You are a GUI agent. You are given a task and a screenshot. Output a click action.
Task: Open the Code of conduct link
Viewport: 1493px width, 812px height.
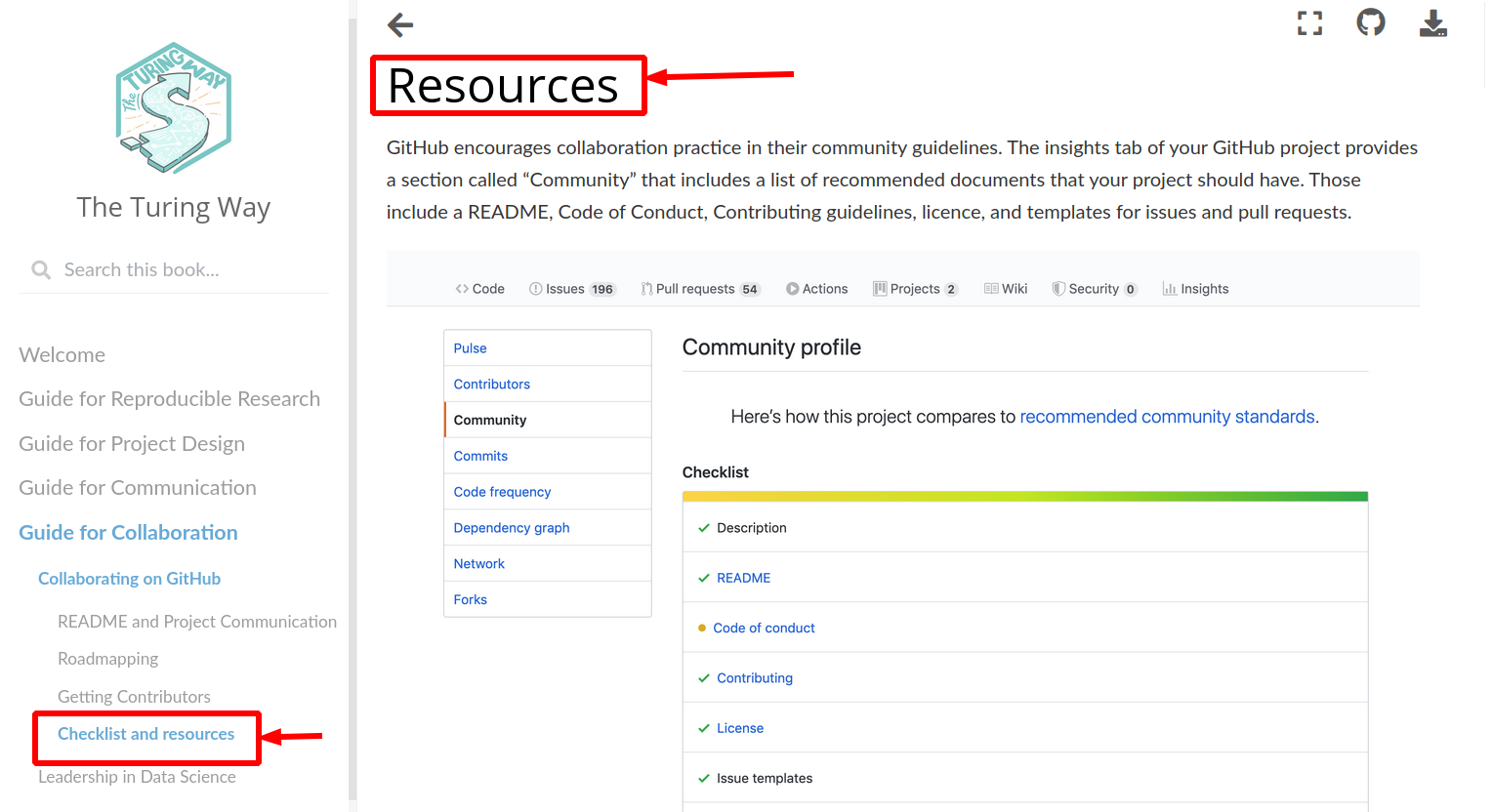click(765, 629)
